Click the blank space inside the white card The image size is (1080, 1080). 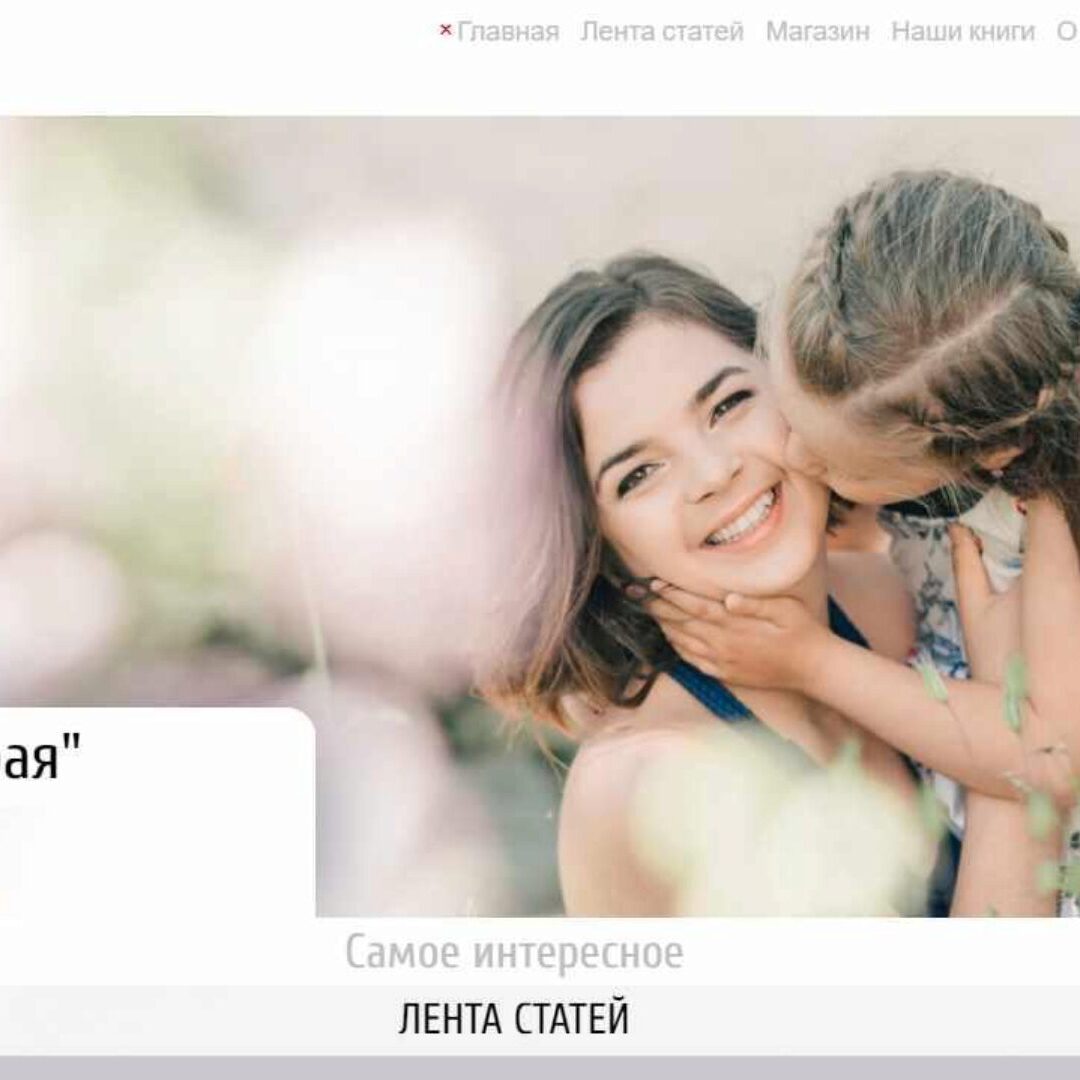158,854
